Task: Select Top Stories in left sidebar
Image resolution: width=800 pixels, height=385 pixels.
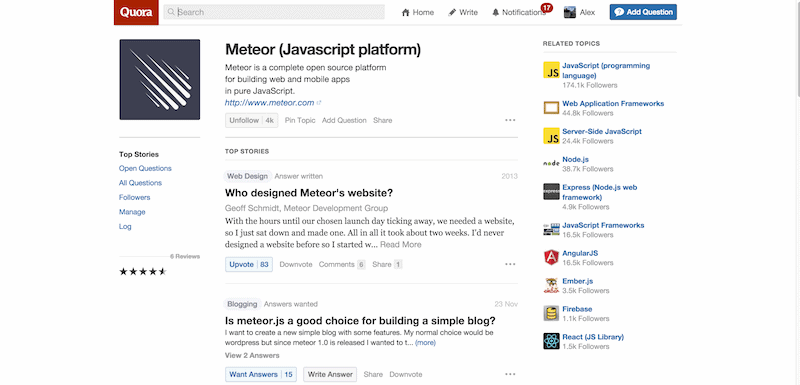Action: coord(139,154)
